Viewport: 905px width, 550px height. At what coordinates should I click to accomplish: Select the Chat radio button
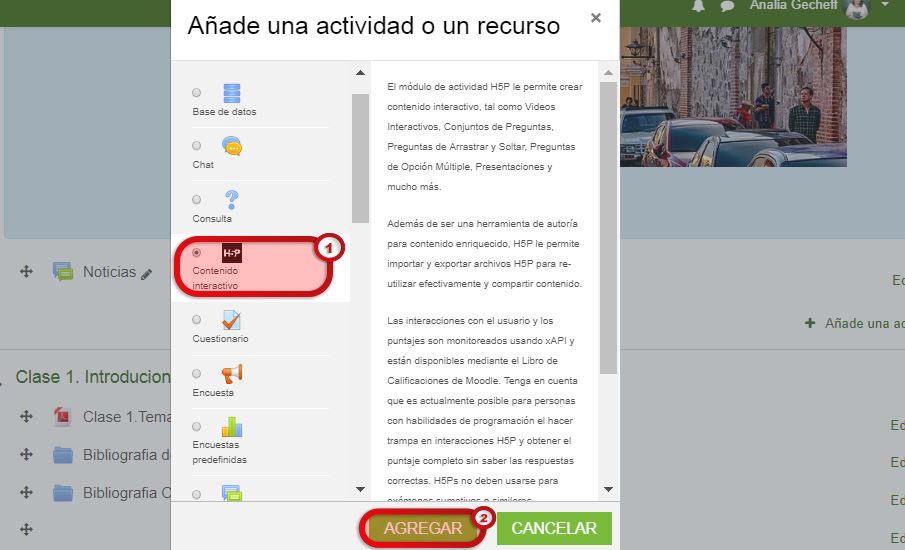(197, 145)
